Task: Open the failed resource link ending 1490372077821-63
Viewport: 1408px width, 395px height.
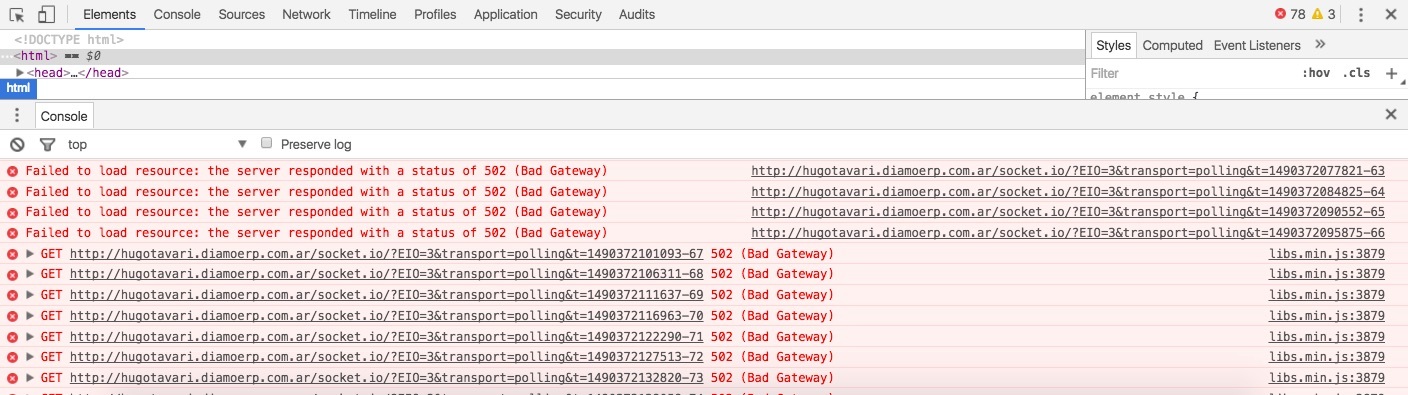Action: (x=1068, y=171)
